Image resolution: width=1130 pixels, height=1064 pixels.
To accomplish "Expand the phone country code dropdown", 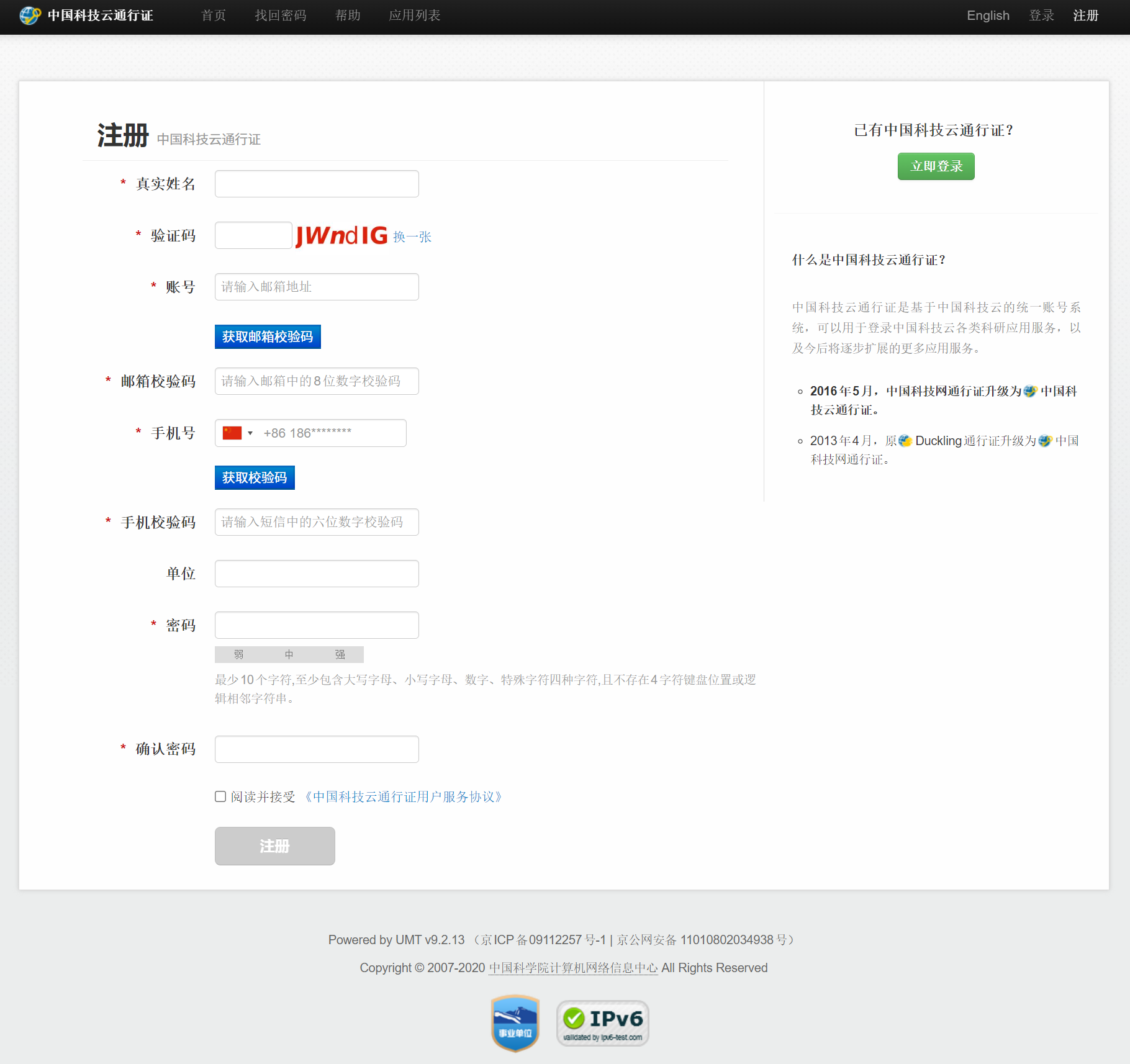I will [250, 433].
